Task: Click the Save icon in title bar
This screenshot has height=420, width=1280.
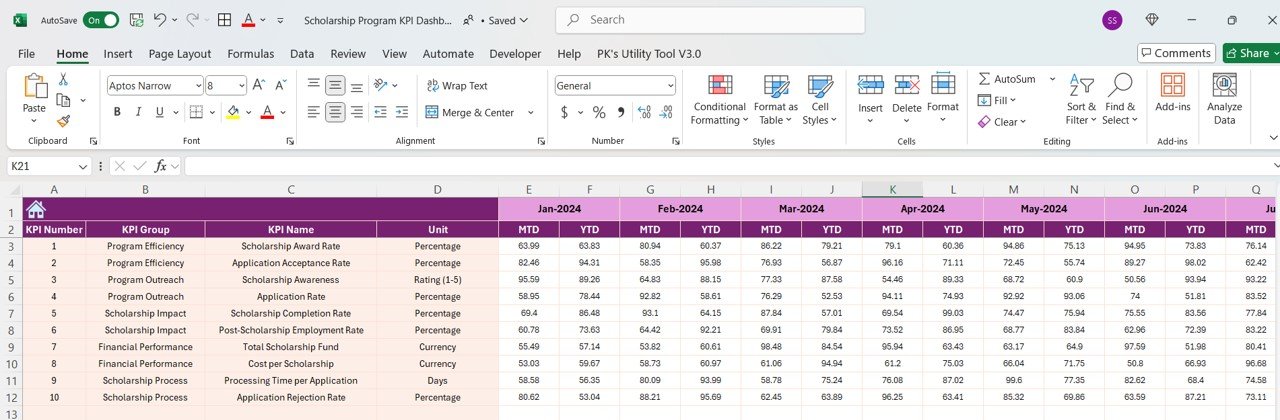Action: (x=136, y=20)
